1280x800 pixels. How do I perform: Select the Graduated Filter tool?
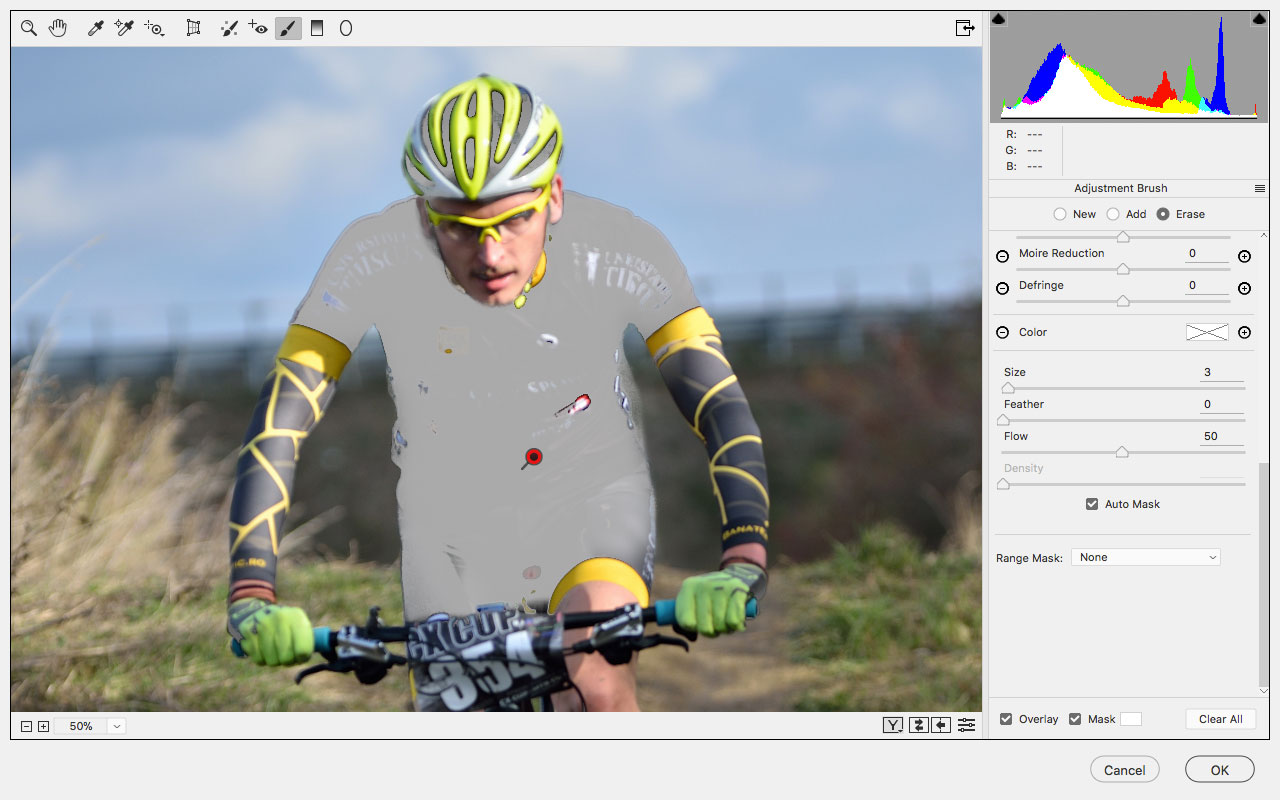[x=317, y=28]
